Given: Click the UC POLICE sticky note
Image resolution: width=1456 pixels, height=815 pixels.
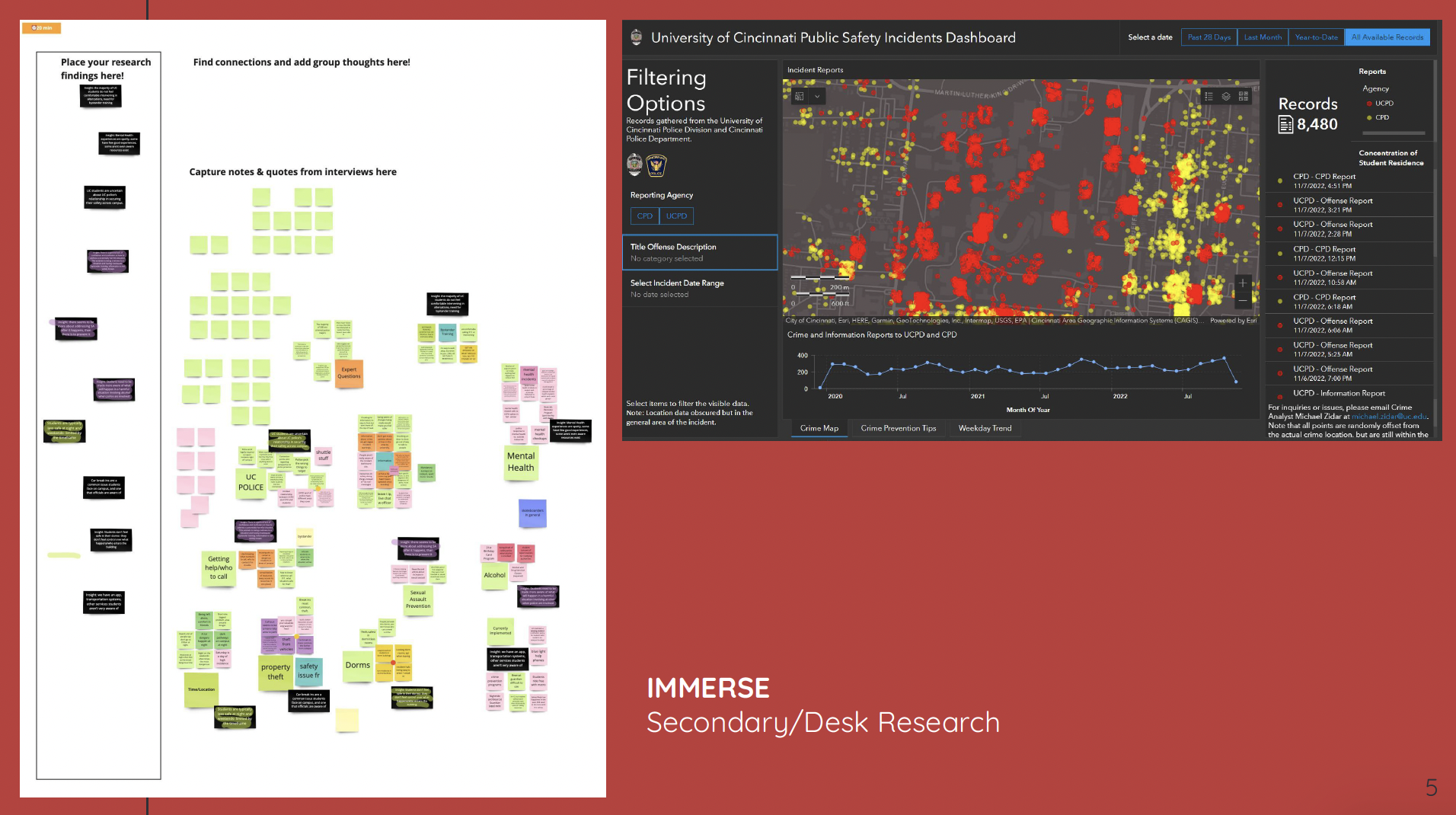Looking at the screenshot, I should [x=251, y=483].
